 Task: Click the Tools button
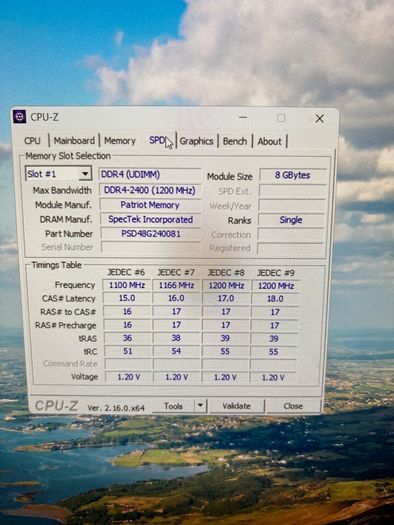tap(173, 406)
